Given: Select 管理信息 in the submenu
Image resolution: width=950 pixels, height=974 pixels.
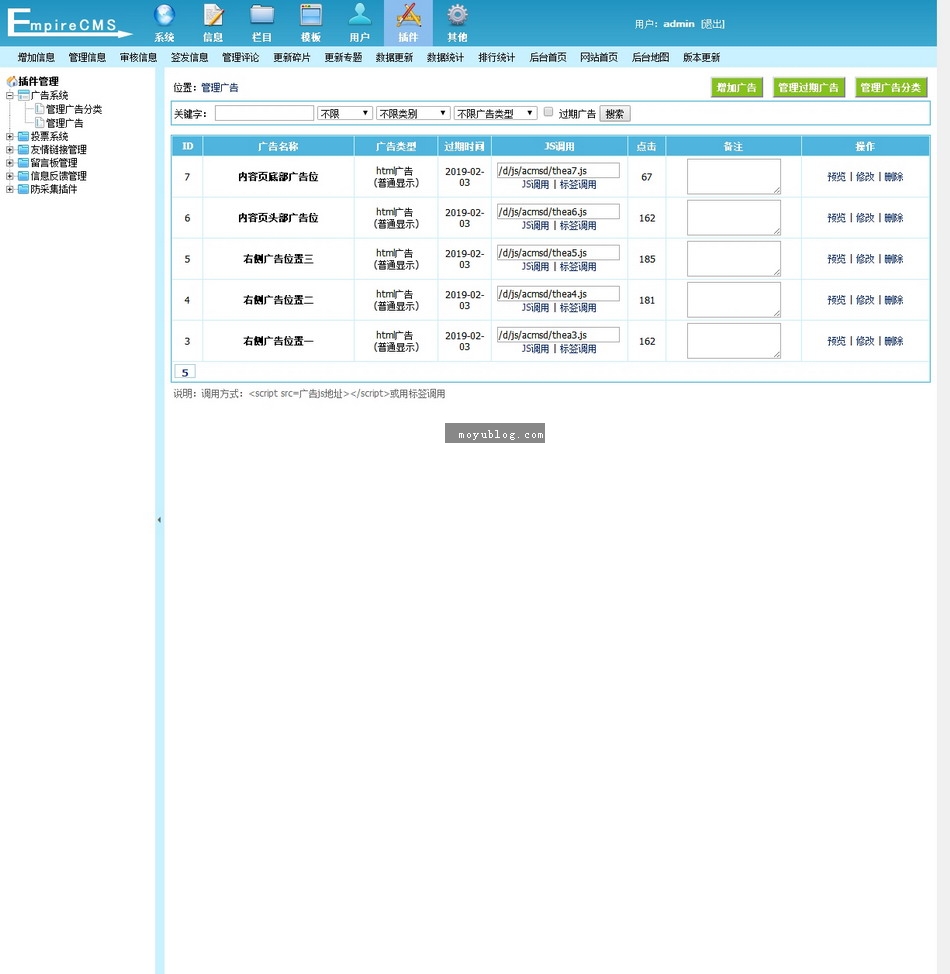Looking at the screenshot, I should (87, 57).
